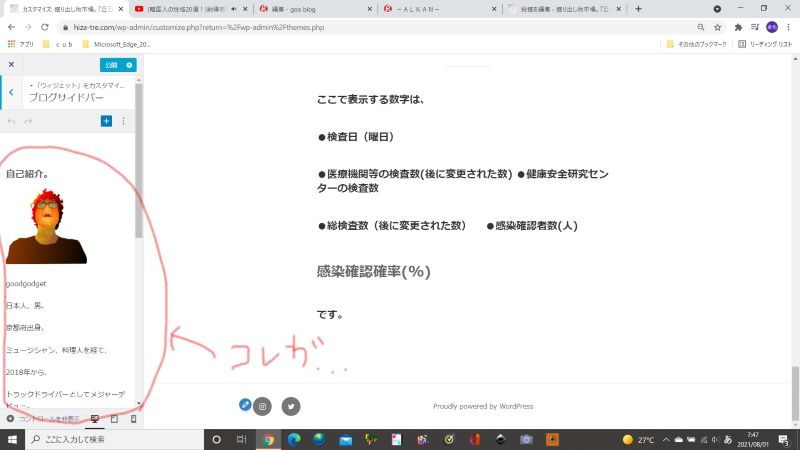Click the 日本人、男。 line in widget
The width and height of the screenshot is (800, 450).
(x=26, y=306)
